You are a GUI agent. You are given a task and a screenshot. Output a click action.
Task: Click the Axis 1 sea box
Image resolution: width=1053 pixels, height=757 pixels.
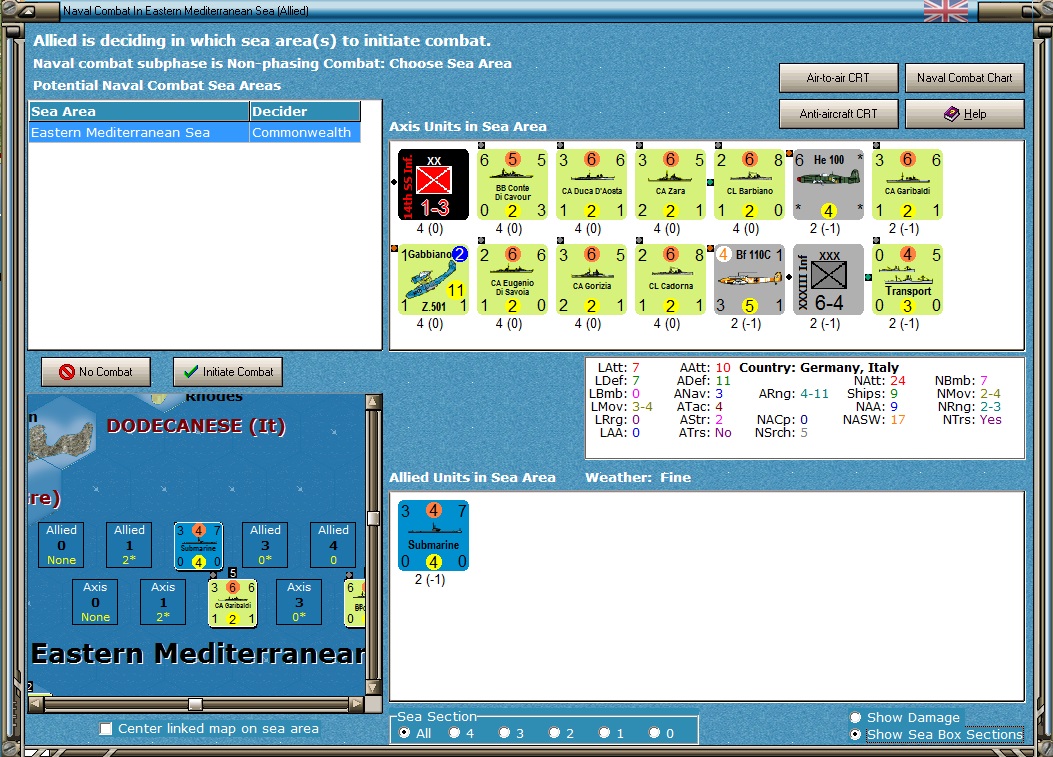163,602
